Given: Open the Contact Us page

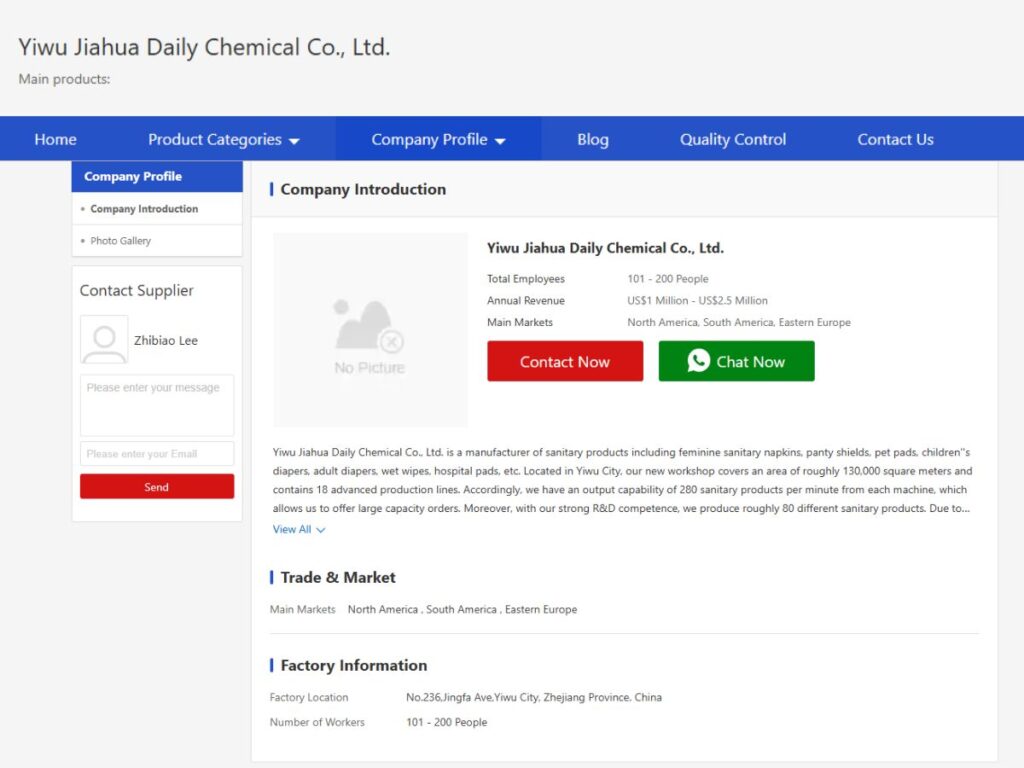Looking at the screenshot, I should [895, 139].
